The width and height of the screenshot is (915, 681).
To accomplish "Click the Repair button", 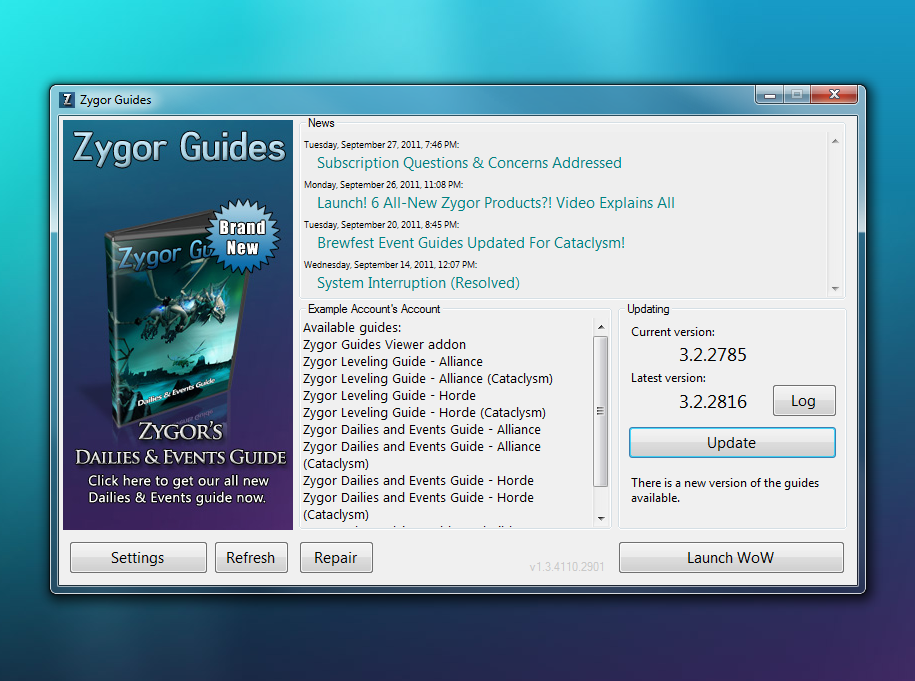I will (336, 558).
